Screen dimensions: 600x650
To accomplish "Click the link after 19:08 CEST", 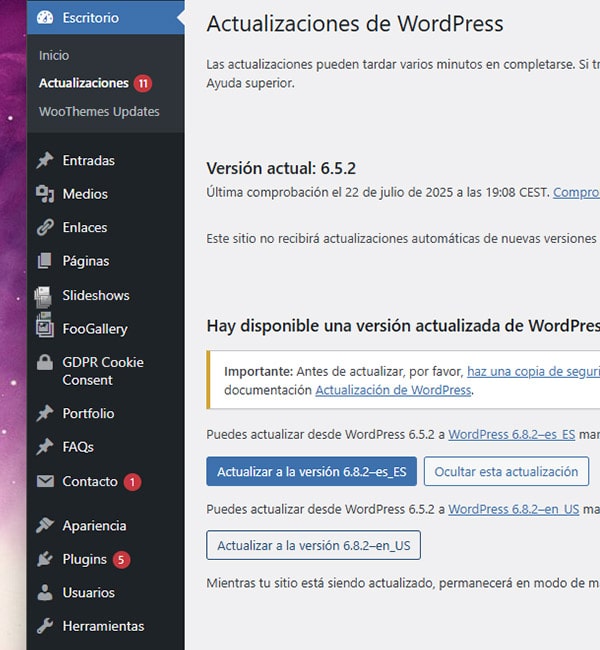I will (x=576, y=192).
